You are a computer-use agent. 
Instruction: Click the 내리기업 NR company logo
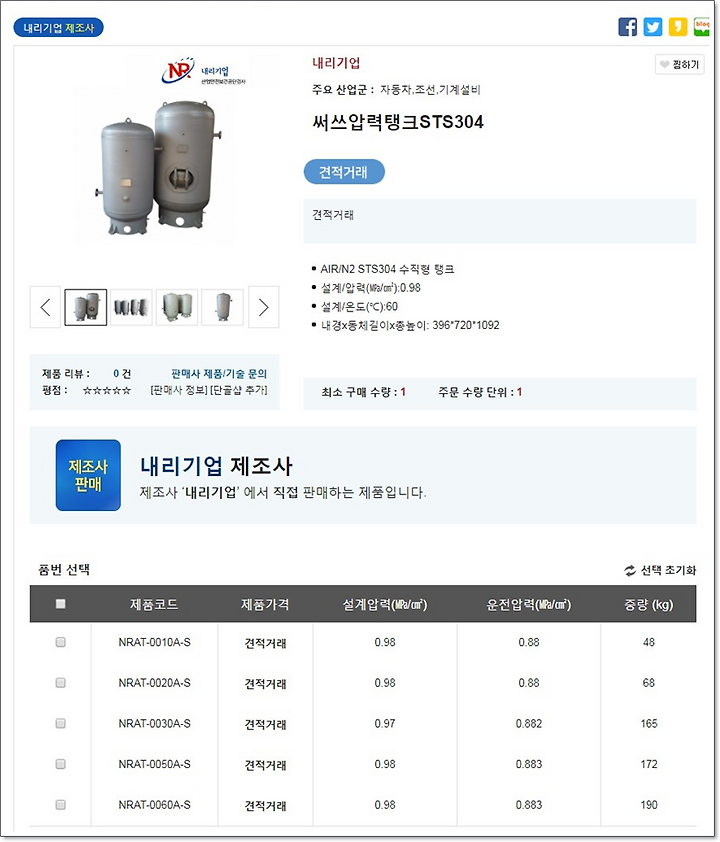[203, 71]
